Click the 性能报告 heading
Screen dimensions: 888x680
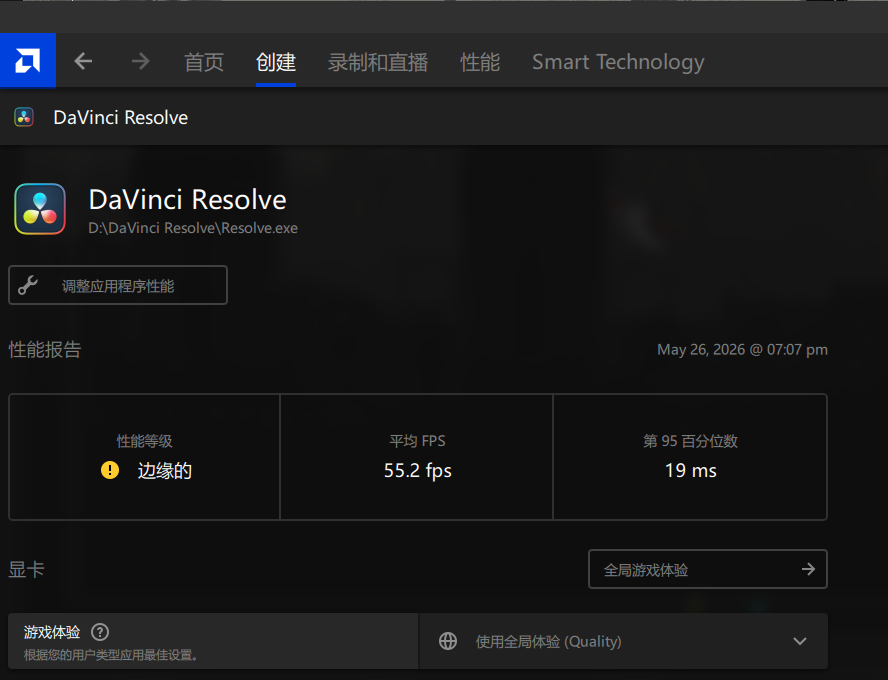(45, 349)
